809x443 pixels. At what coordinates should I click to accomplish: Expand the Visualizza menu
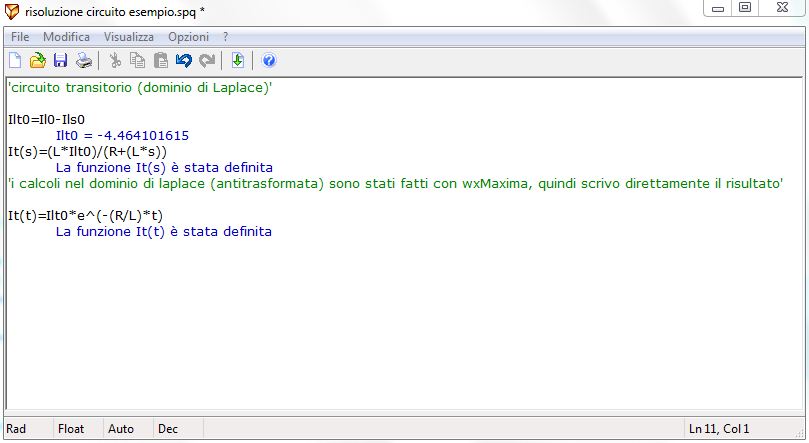pyautogui.click(x=128, y=36)
